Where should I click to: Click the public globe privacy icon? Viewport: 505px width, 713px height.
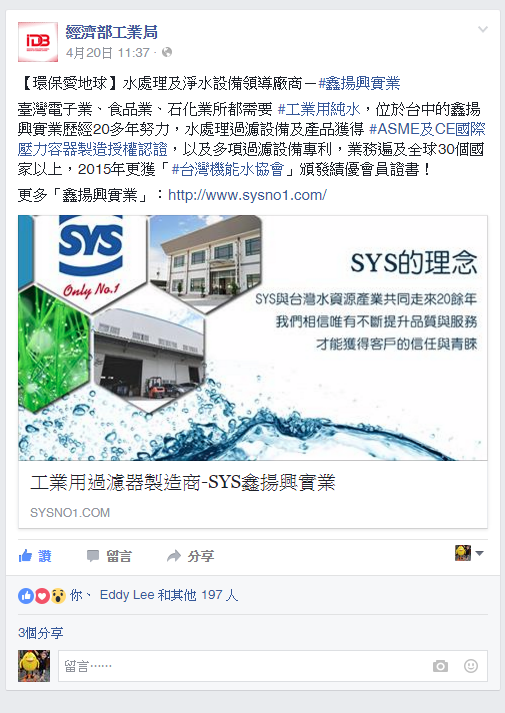pos(167,52)
